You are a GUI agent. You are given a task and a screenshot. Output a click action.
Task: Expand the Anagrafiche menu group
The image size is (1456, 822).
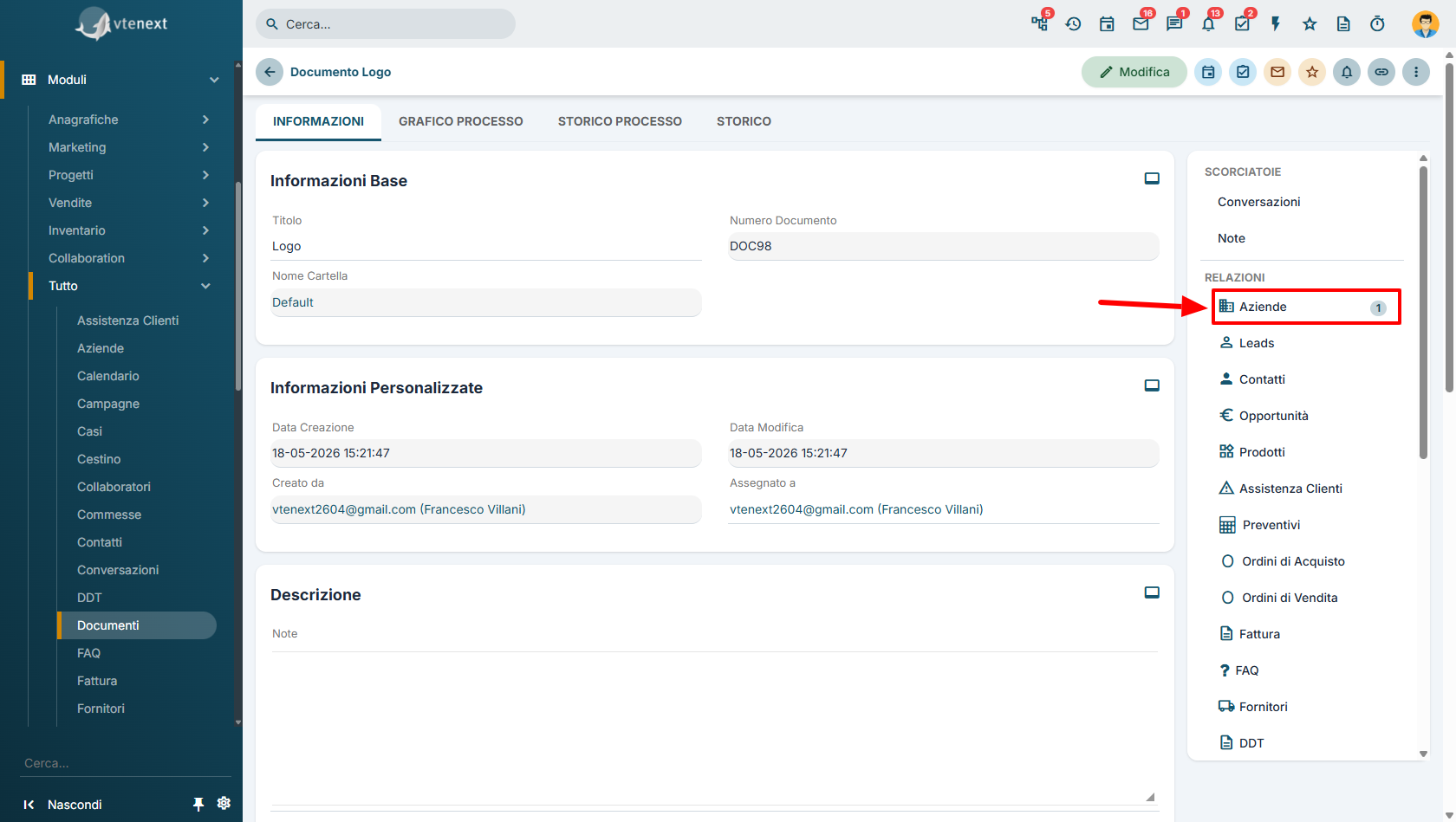pos(129,120)
